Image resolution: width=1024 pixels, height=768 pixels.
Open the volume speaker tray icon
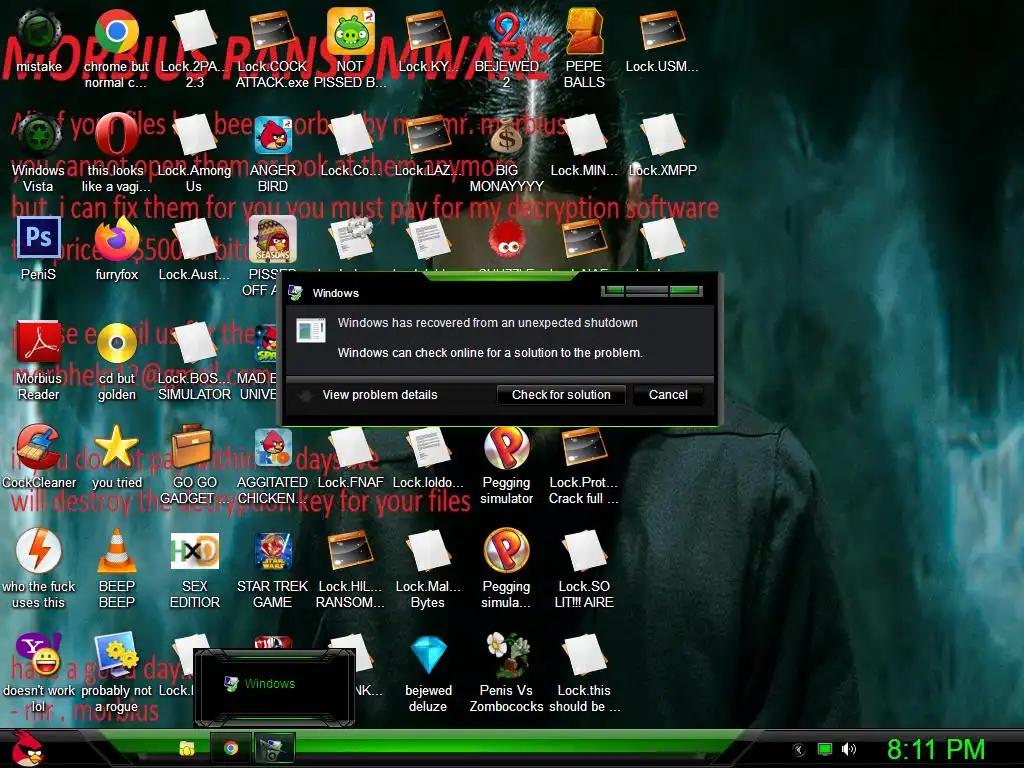point(848,749)
